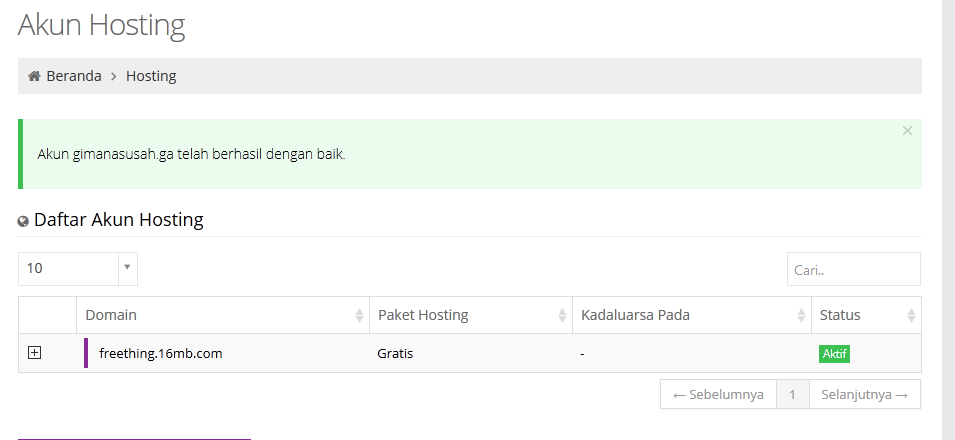
Task: Sort table by Paket Hosting column
Action: tap(471, 315)
